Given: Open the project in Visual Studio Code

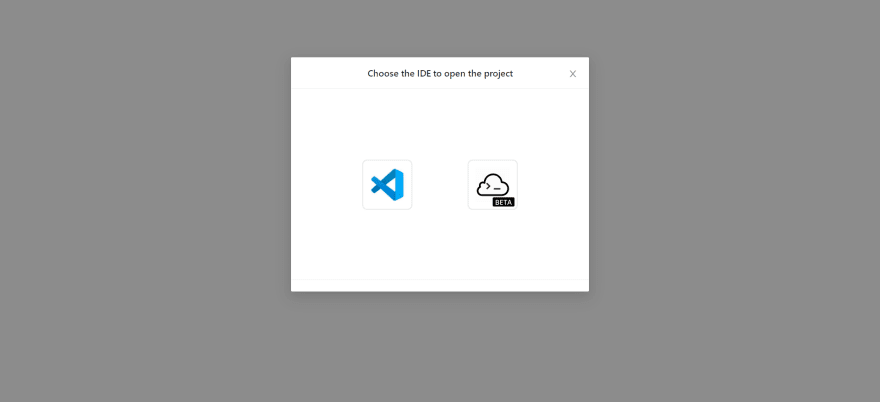Looking at the screenshot, I should [x=387, y=185].
